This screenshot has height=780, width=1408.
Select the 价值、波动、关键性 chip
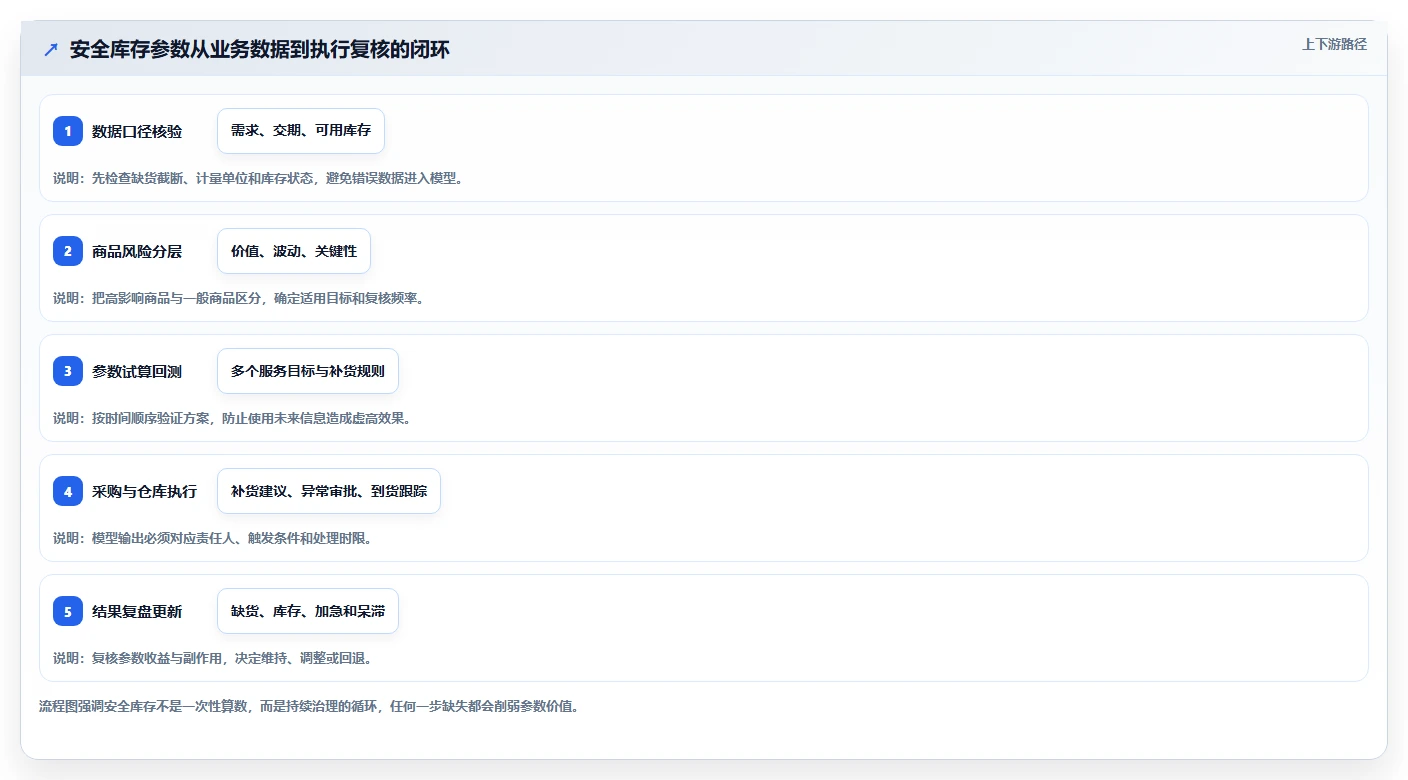(294, 251)
